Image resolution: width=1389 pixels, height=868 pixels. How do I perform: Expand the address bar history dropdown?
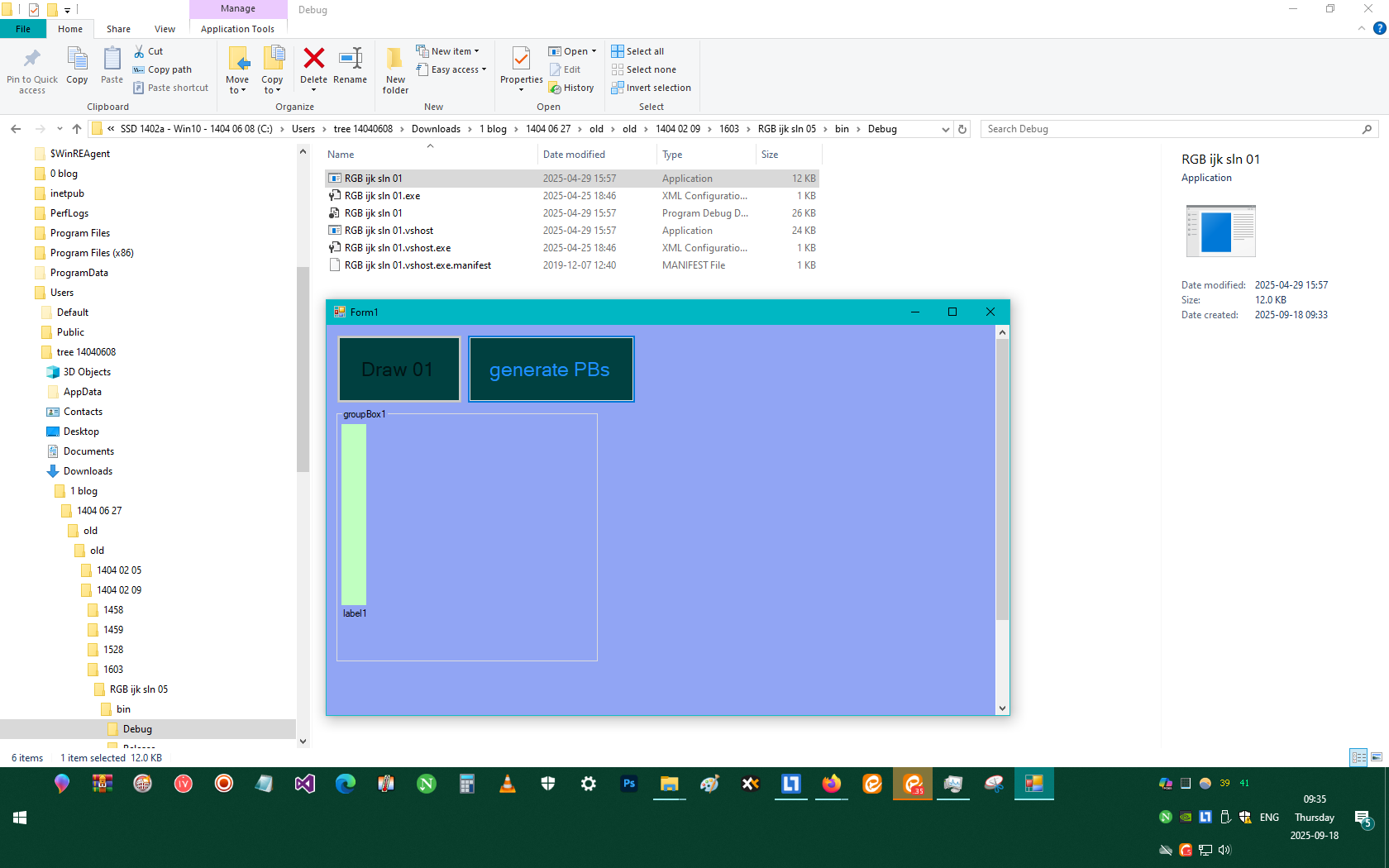946,129
